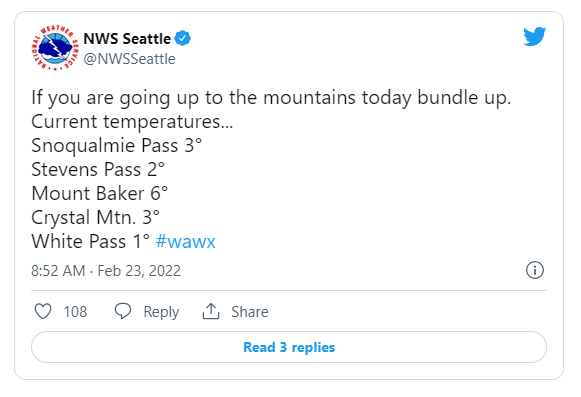The width and height of the screenshot is (581, 397).
Task: Open Read 3 replies button
Action: pyautogui.click(x=289, y=347)
